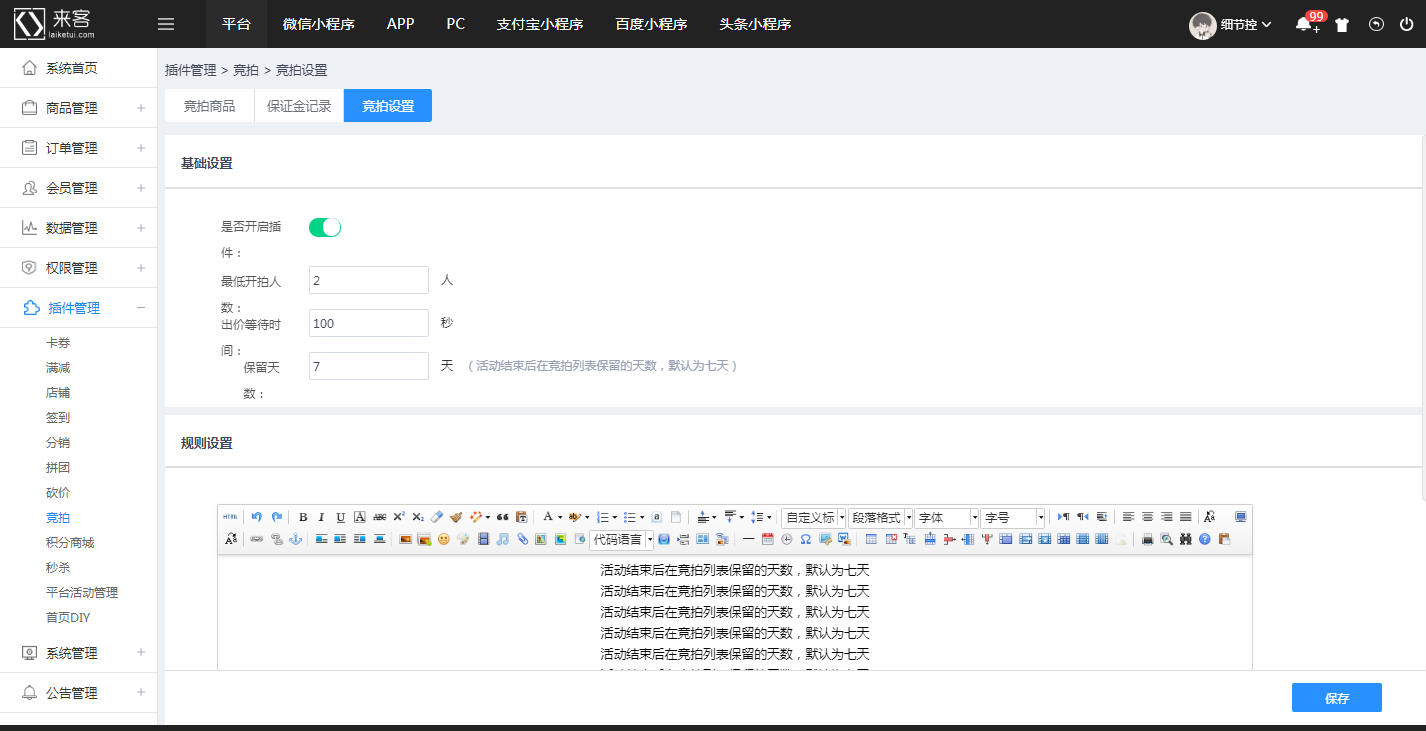
Task: Open 自定义标题 dropdown
Action: tap(813, 518)
